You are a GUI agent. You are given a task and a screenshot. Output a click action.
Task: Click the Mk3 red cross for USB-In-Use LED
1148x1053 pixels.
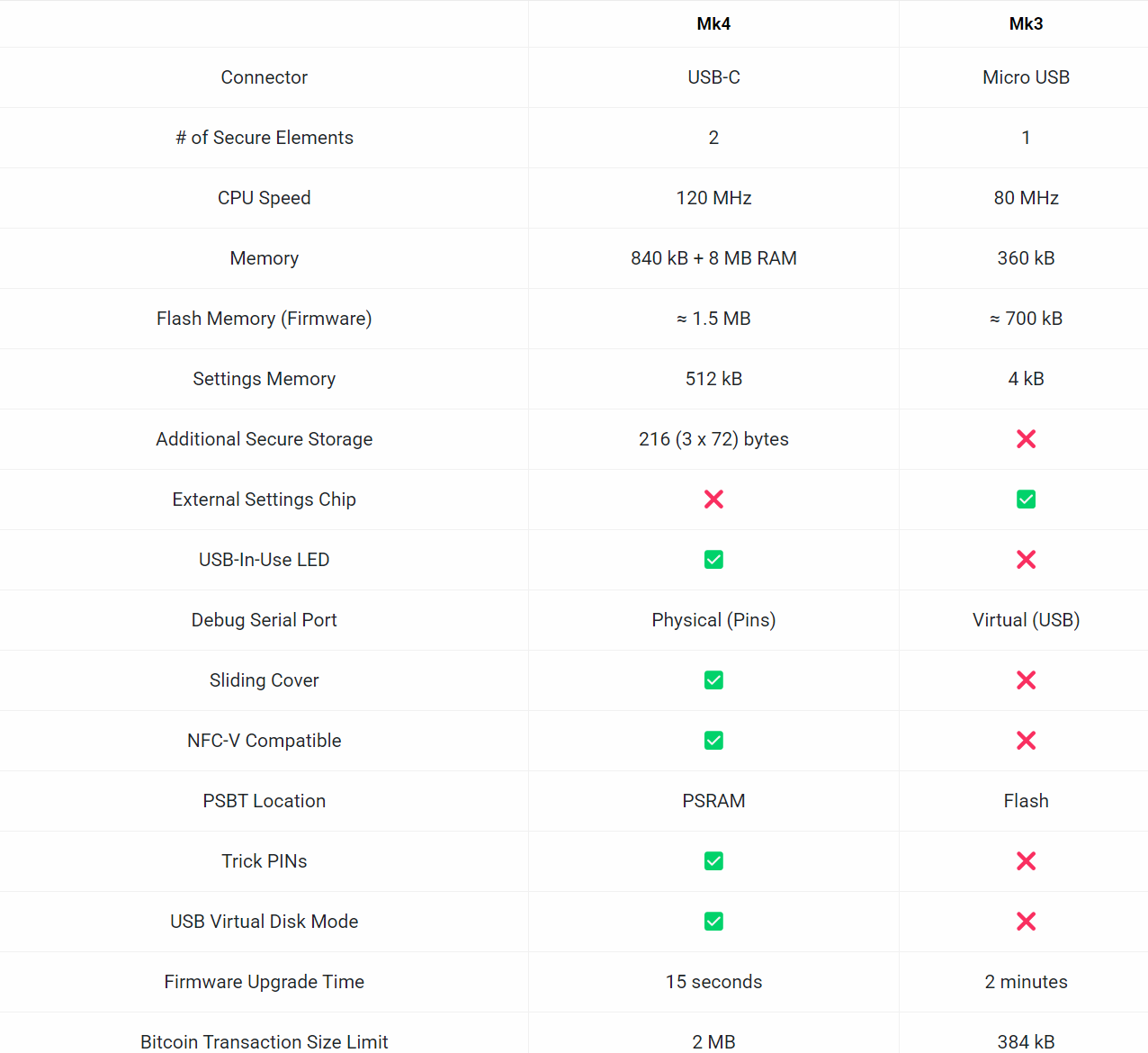tap(1026, 560)
